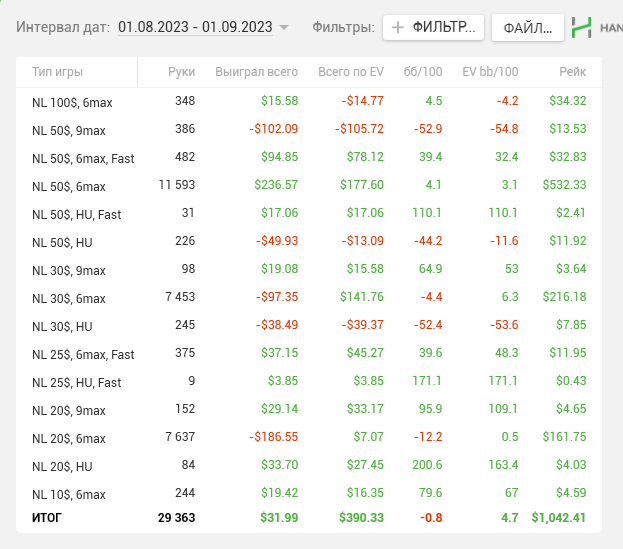Image resolution: width=623 pixels, height=549 pixels.
Task: Sort by Руки column header
Action: (x=181, y=72)
